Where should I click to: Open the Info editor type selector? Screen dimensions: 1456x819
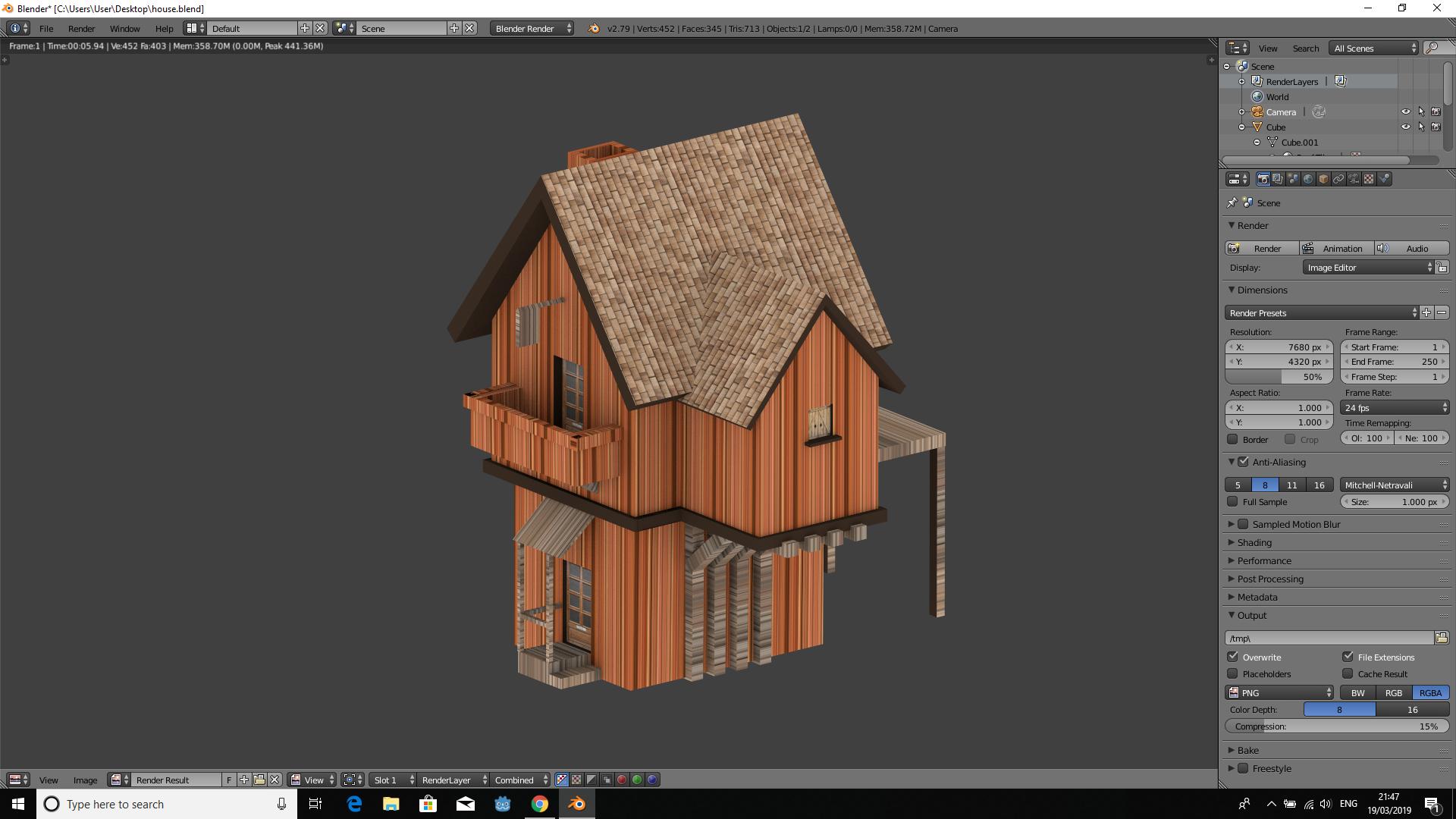(x=18, y=28)
